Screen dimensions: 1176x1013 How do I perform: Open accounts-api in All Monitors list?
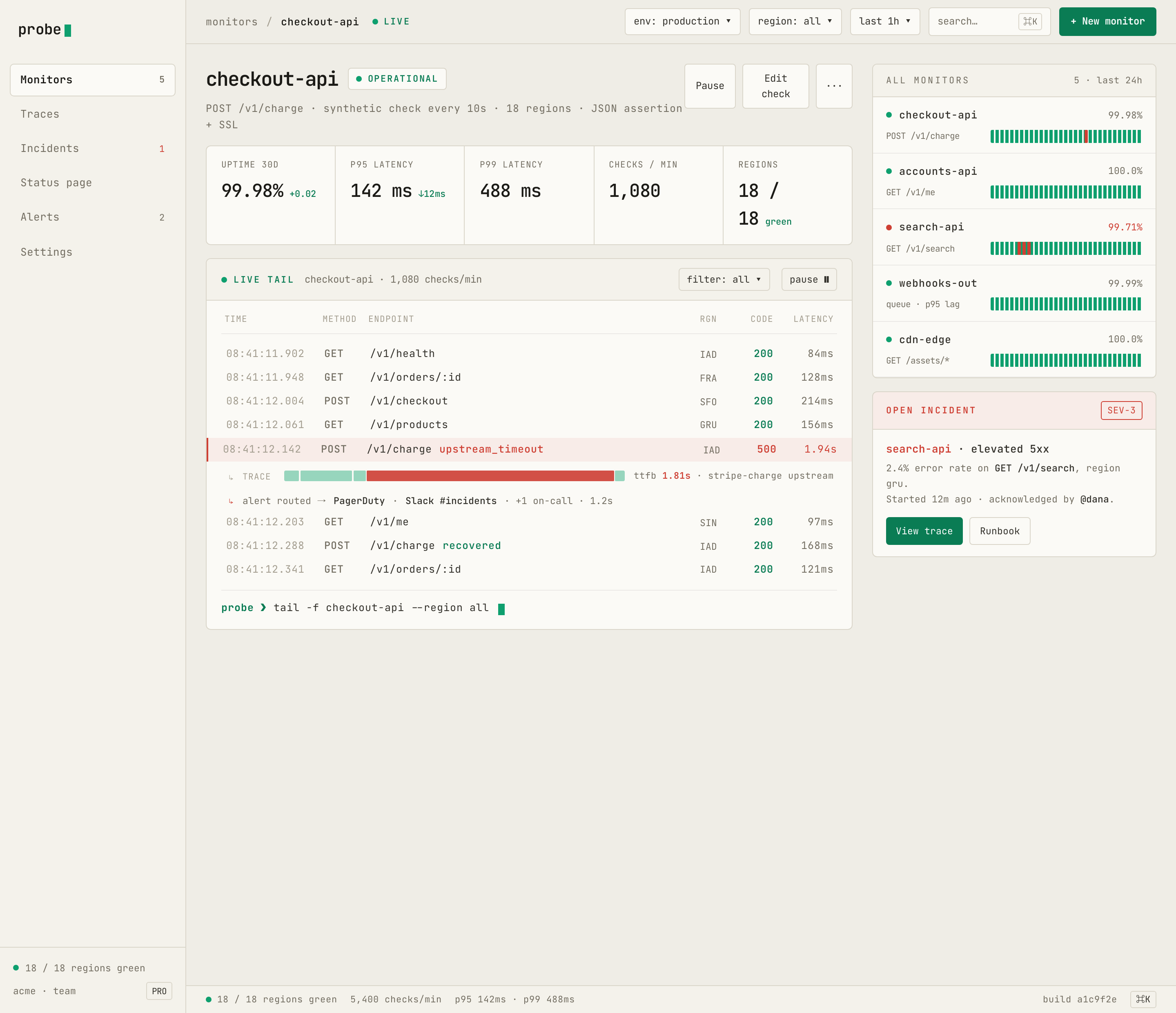click(1013, 181)
